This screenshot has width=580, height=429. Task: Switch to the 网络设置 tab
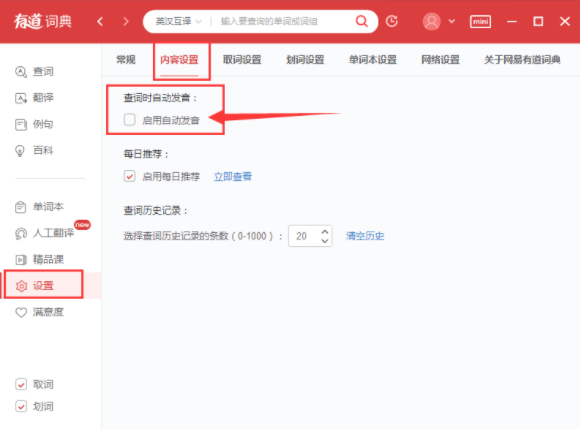pos(440,60)
